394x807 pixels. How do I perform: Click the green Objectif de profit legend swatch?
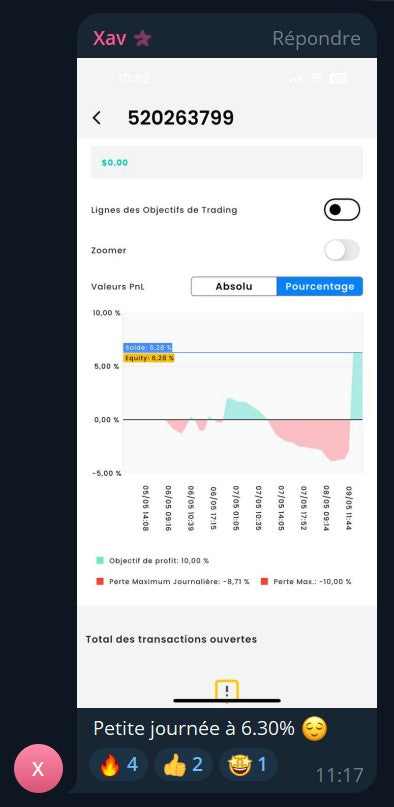(100, 560)
